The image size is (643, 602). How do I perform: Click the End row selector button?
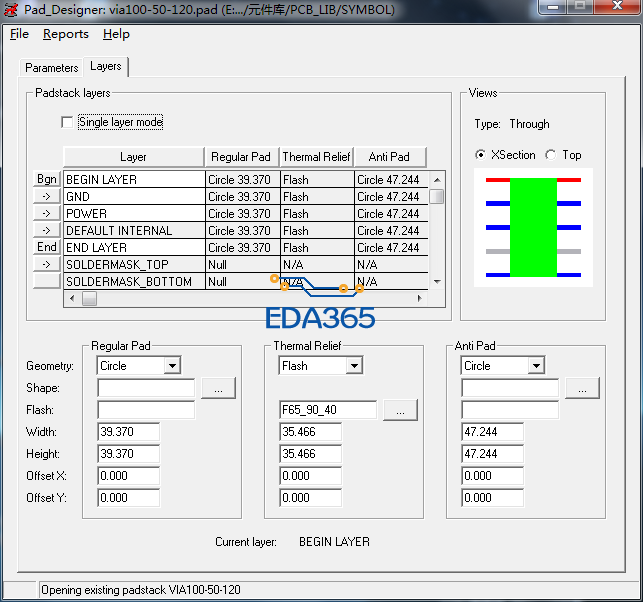(47, 247)
